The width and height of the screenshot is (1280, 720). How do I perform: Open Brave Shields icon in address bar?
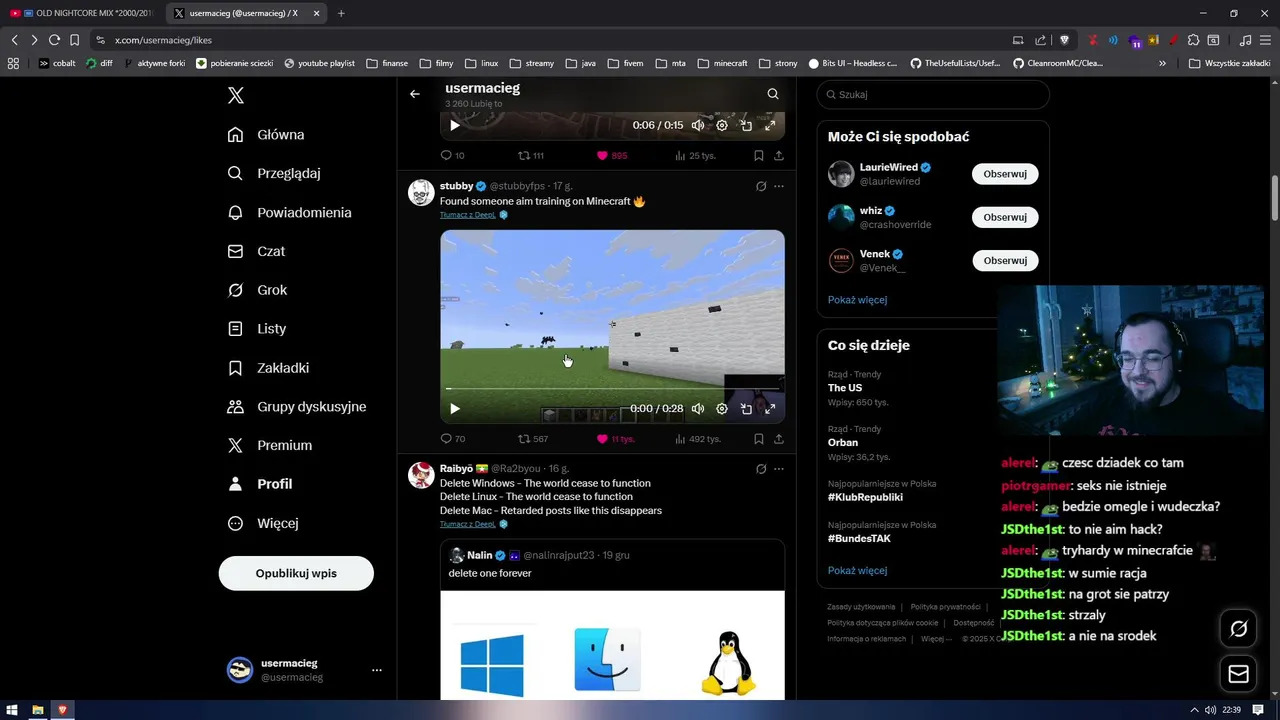(x=1065, y=40)
